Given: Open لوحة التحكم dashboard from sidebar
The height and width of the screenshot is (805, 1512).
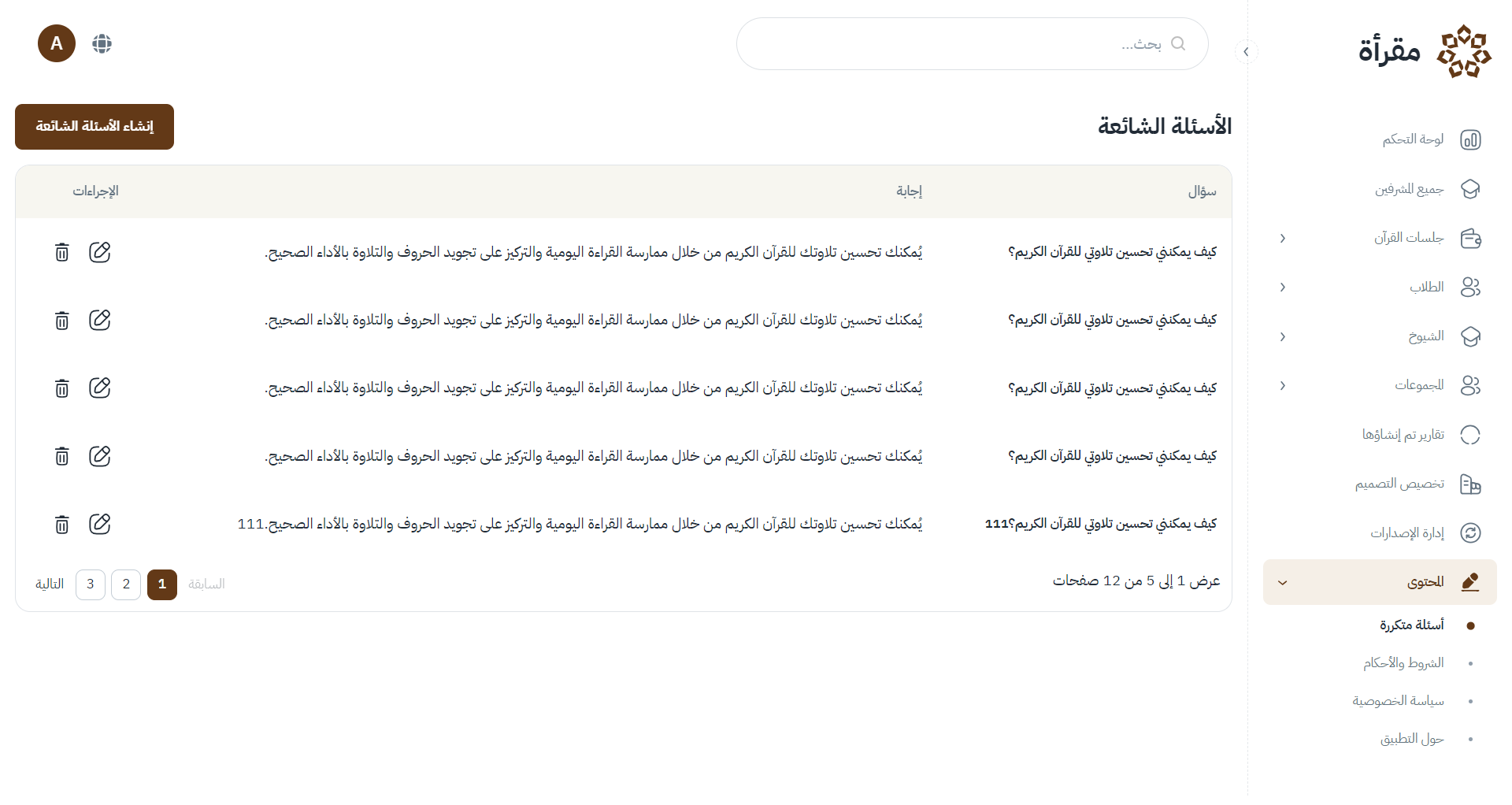Looking at the screenshot, I should point(1413,139).
